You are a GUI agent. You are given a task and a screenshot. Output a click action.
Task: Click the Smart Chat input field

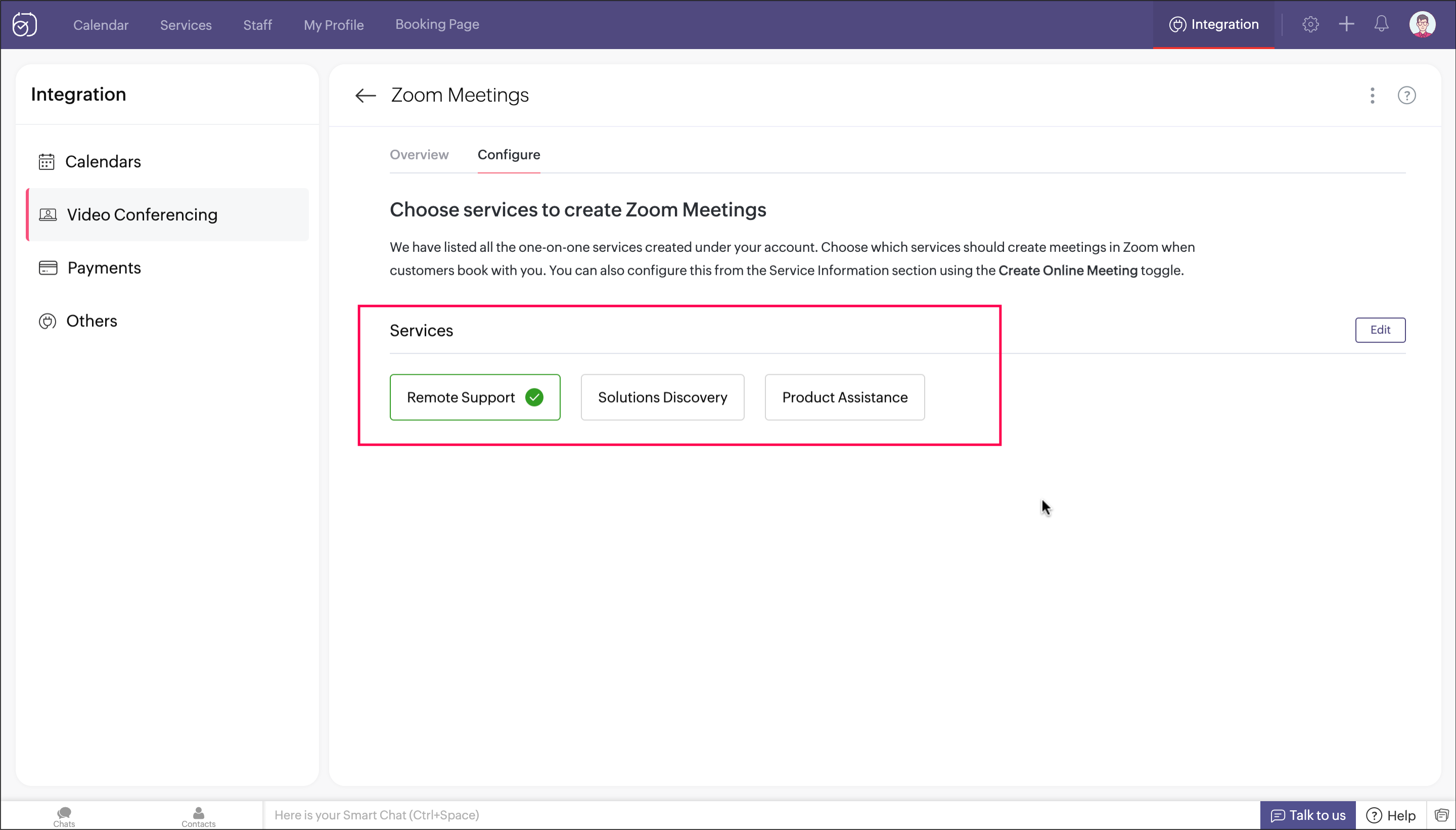[761, 815]
